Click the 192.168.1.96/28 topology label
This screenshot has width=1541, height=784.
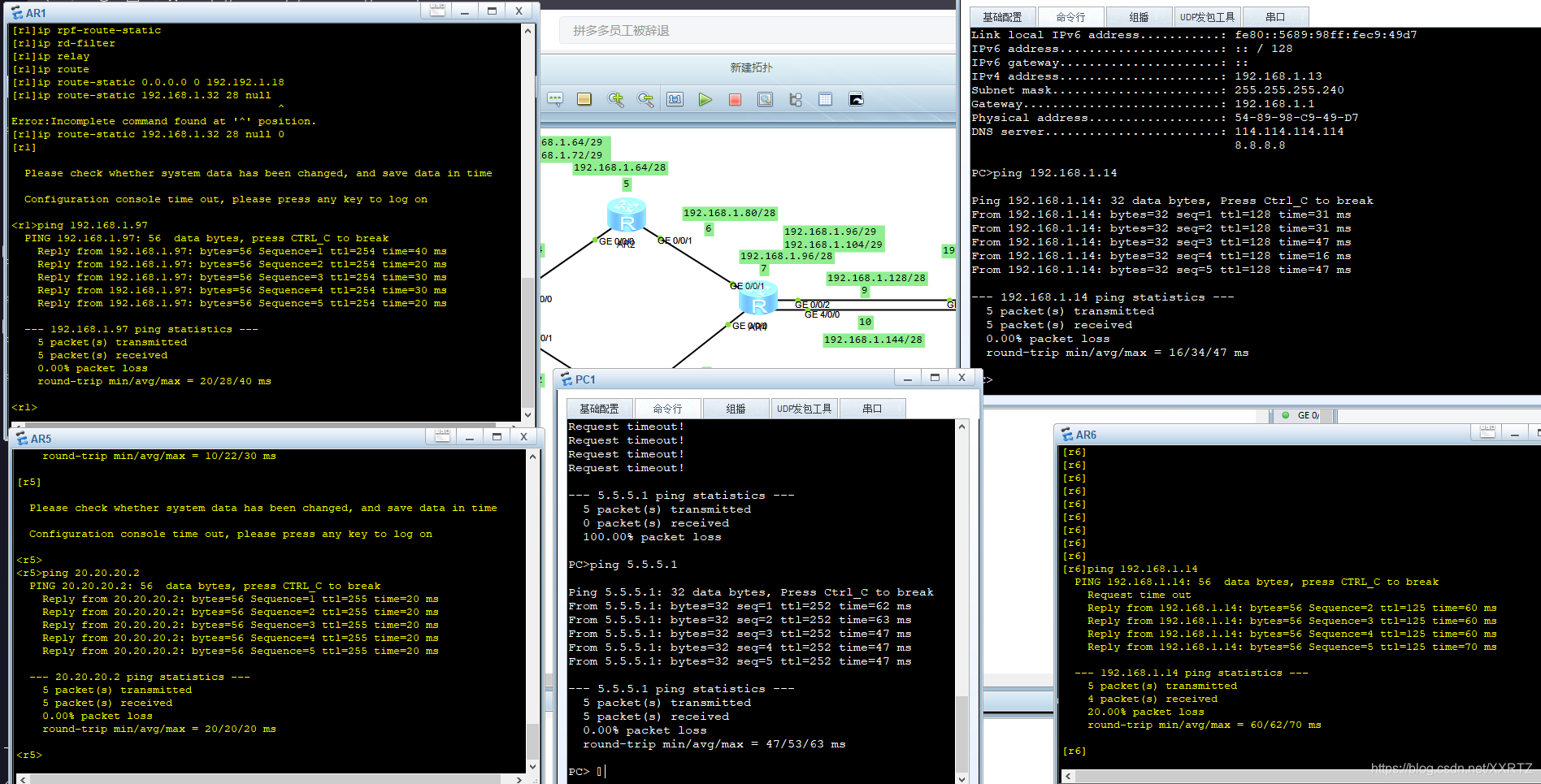point(786,256)
